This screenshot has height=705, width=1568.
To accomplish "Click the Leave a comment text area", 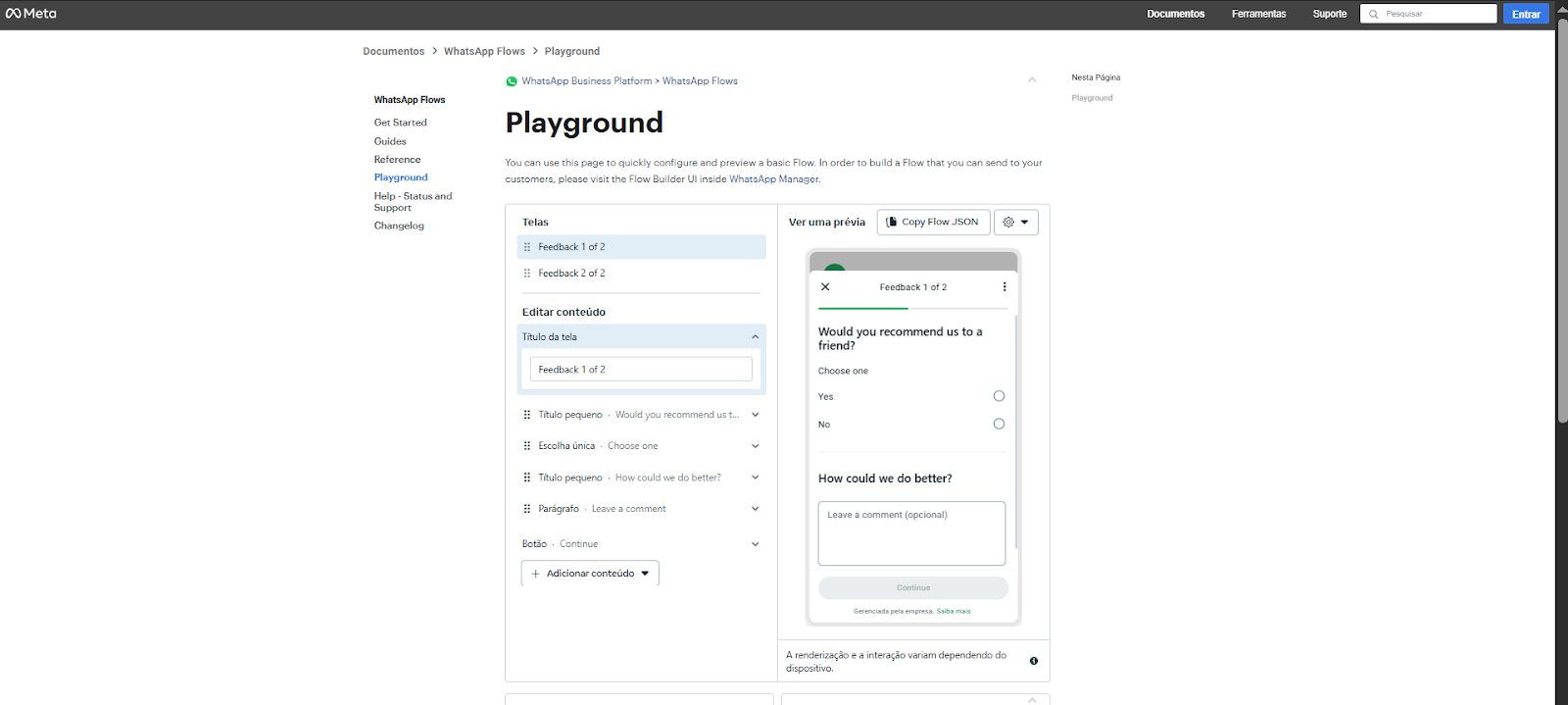I will click(x=911, y=533).
